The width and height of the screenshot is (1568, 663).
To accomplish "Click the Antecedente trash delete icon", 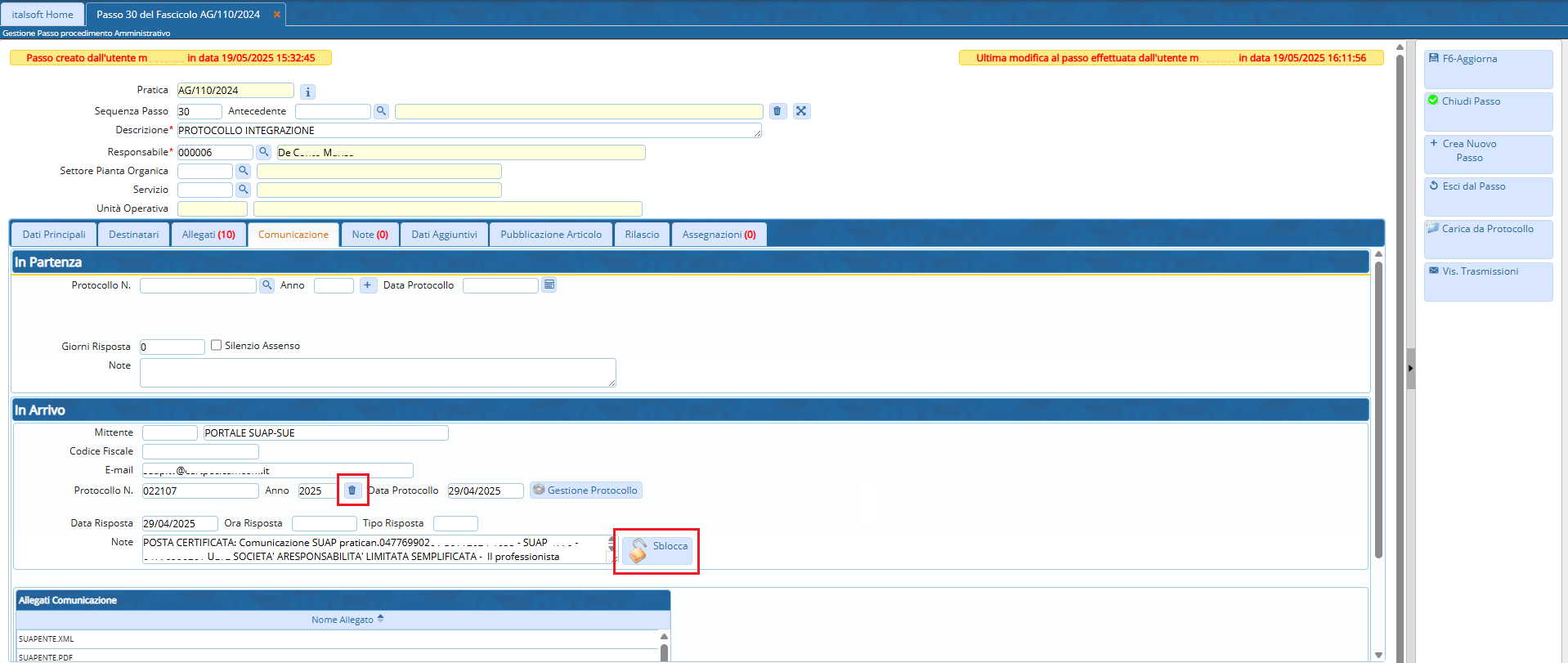I will [777, 111].
